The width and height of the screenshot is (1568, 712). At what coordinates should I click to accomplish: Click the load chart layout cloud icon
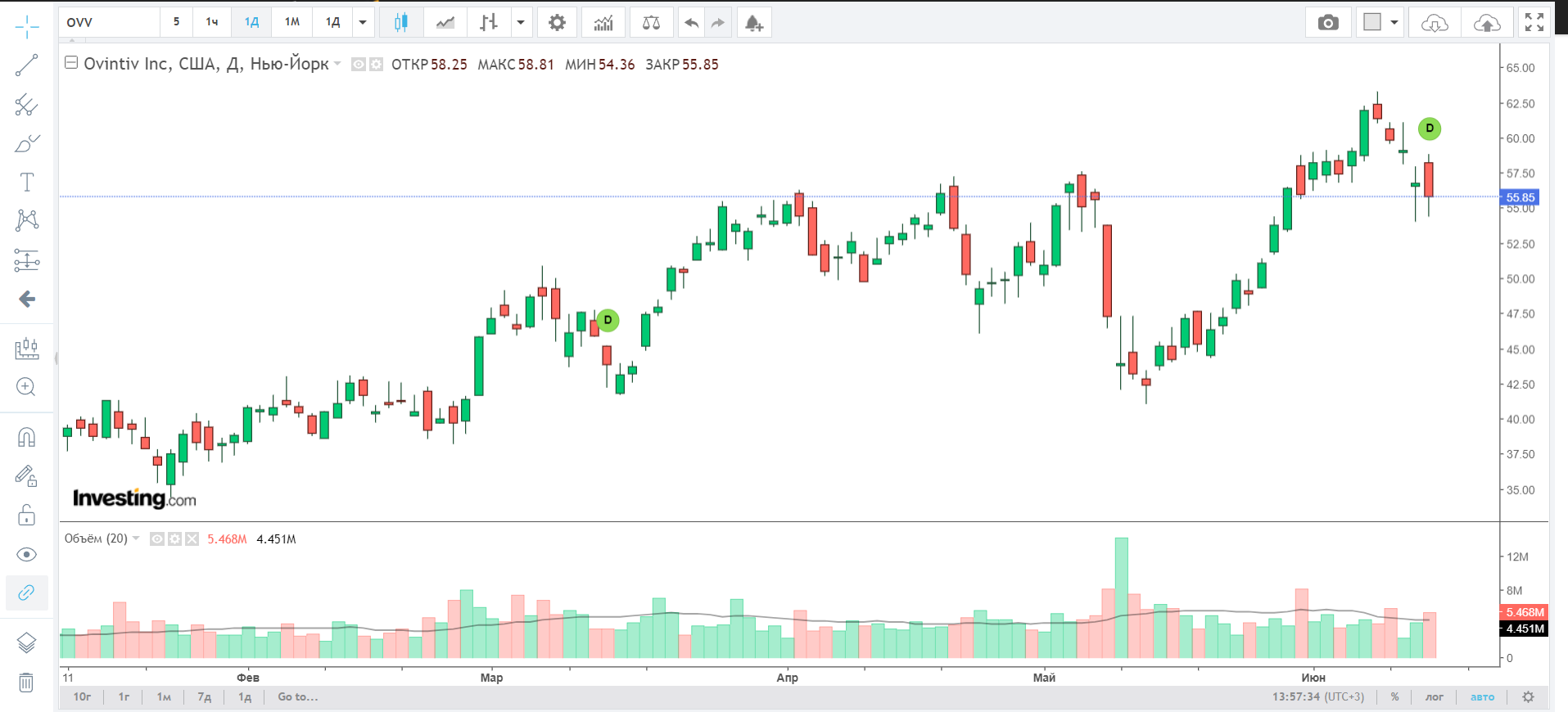tap(1435, 23)
